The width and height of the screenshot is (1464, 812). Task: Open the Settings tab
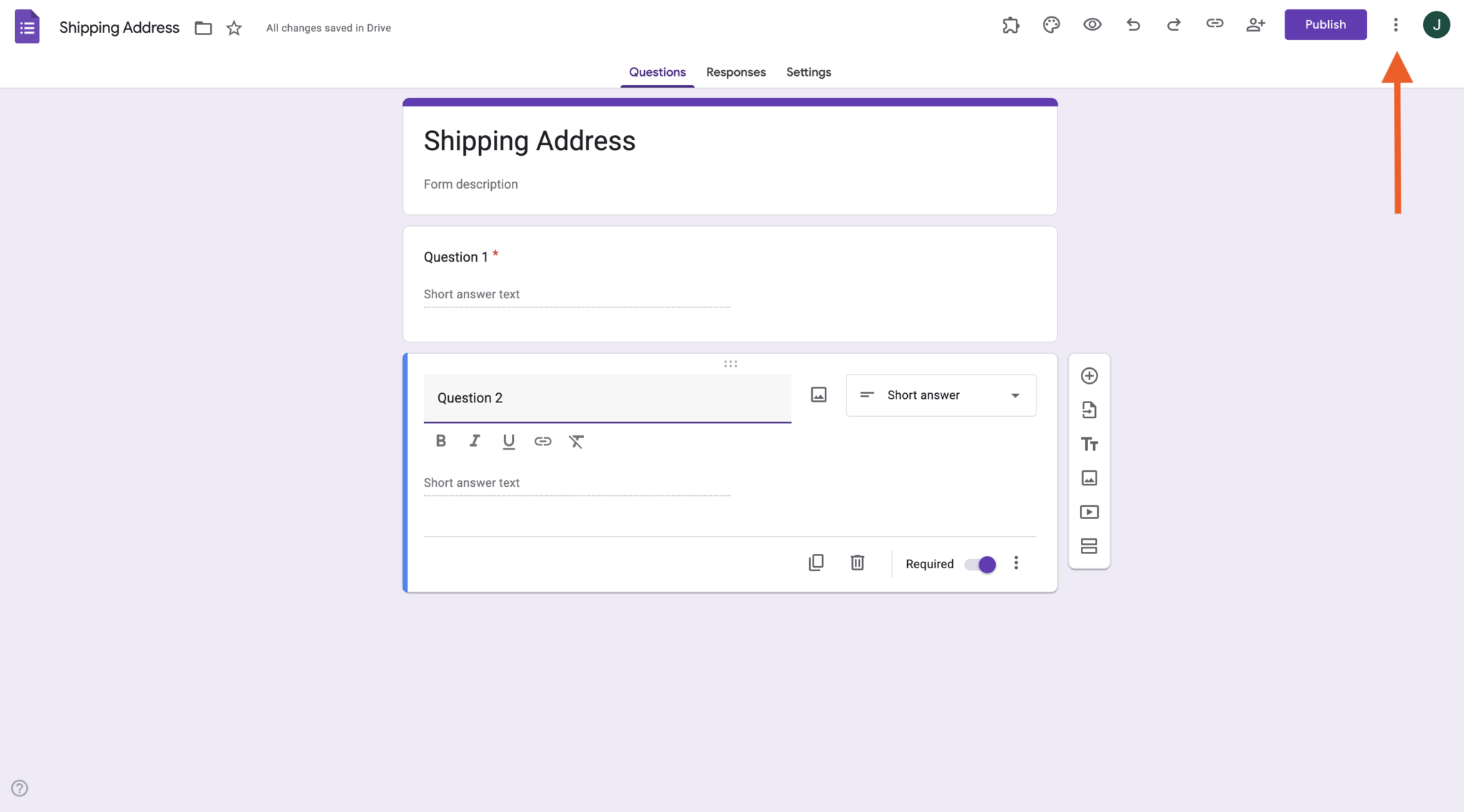click(x=808, y=71)
